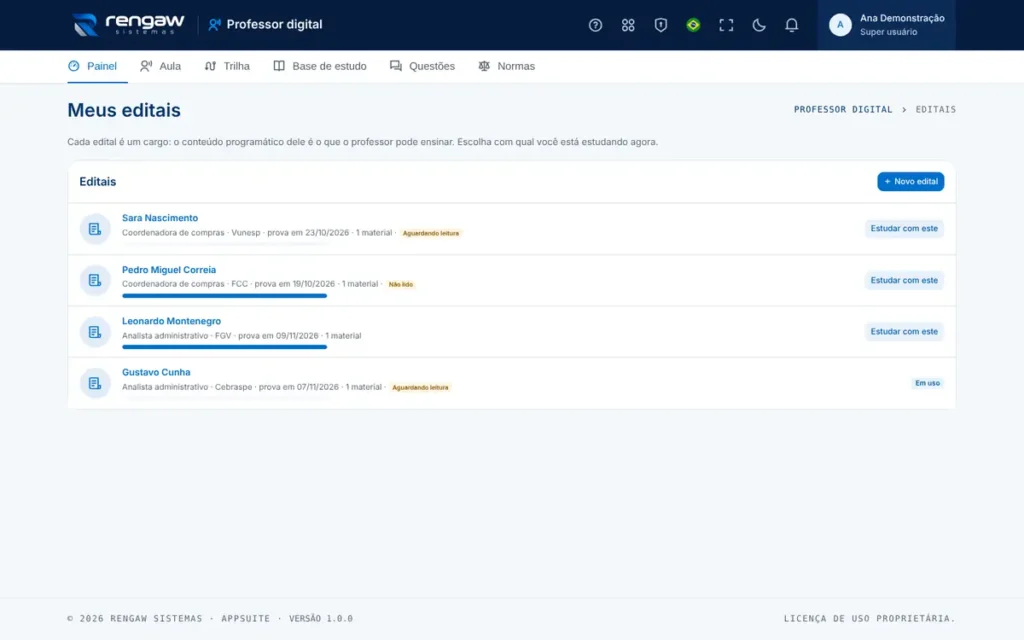
Task: Click the Em uso status badge
Action: pyautogui.click(x=927, y=383)
